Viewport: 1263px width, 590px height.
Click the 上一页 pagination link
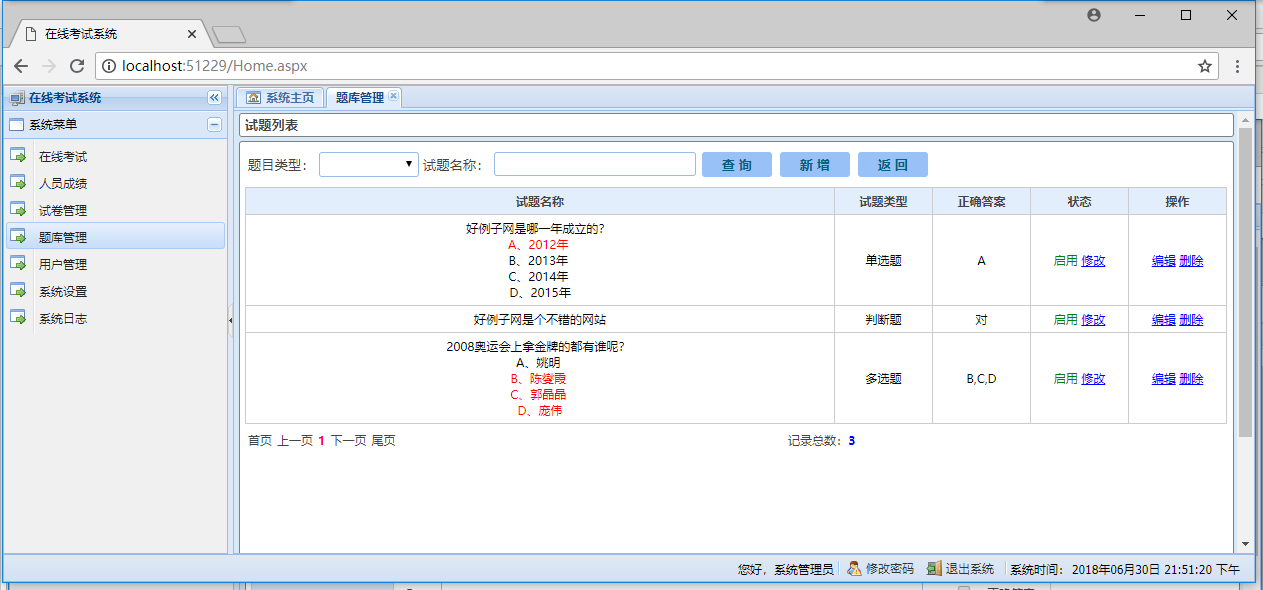pyautogui.click(x=295, y=440)
